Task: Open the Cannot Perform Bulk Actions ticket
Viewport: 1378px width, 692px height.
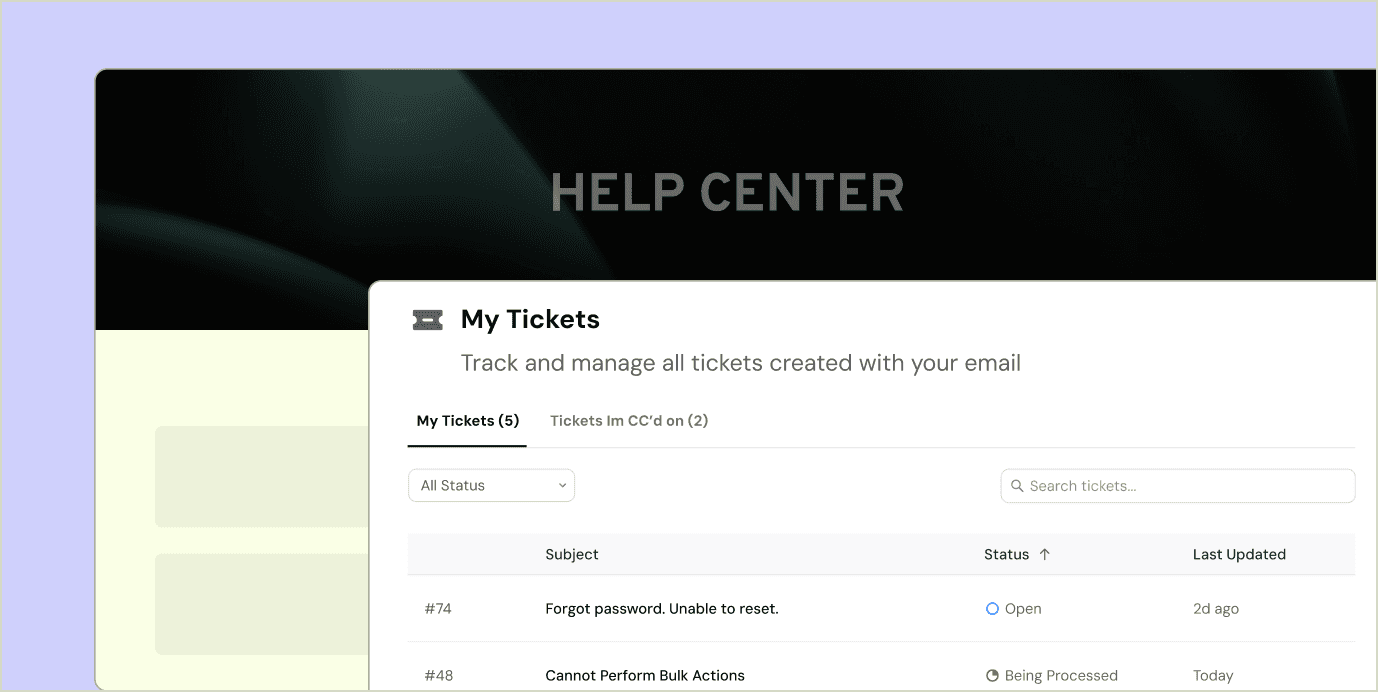Action: tap(644, 675)
